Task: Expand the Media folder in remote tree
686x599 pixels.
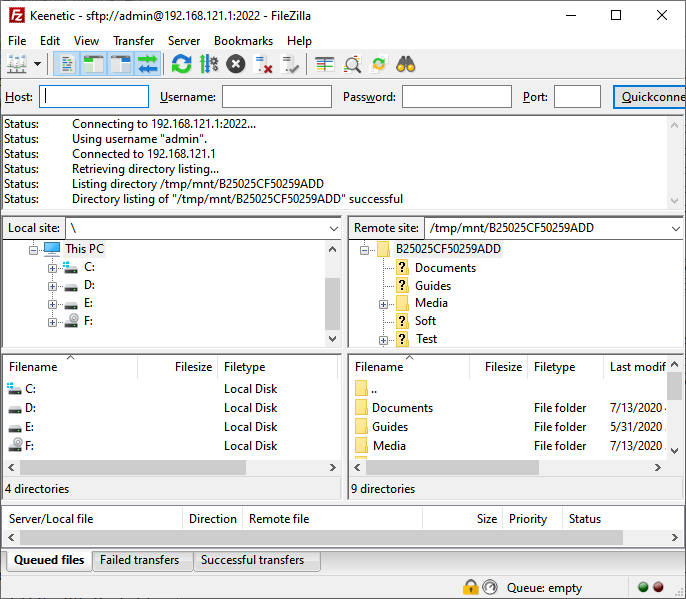Action: point(383,304)
